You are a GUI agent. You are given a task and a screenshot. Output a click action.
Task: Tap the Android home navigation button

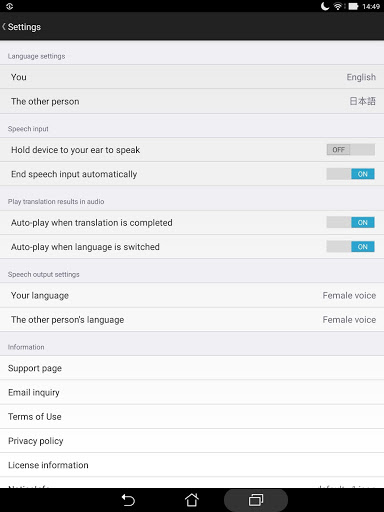[x=192, y=500]
